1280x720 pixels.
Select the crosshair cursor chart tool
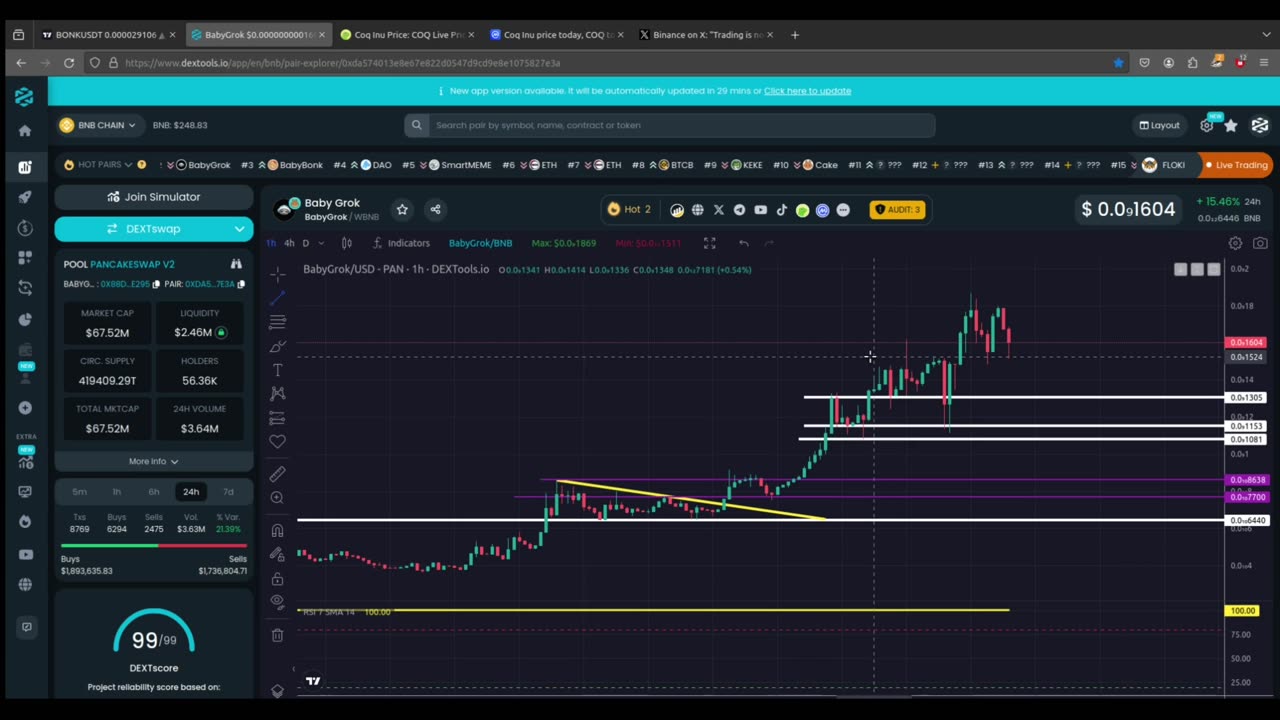[x=278, y=273]
